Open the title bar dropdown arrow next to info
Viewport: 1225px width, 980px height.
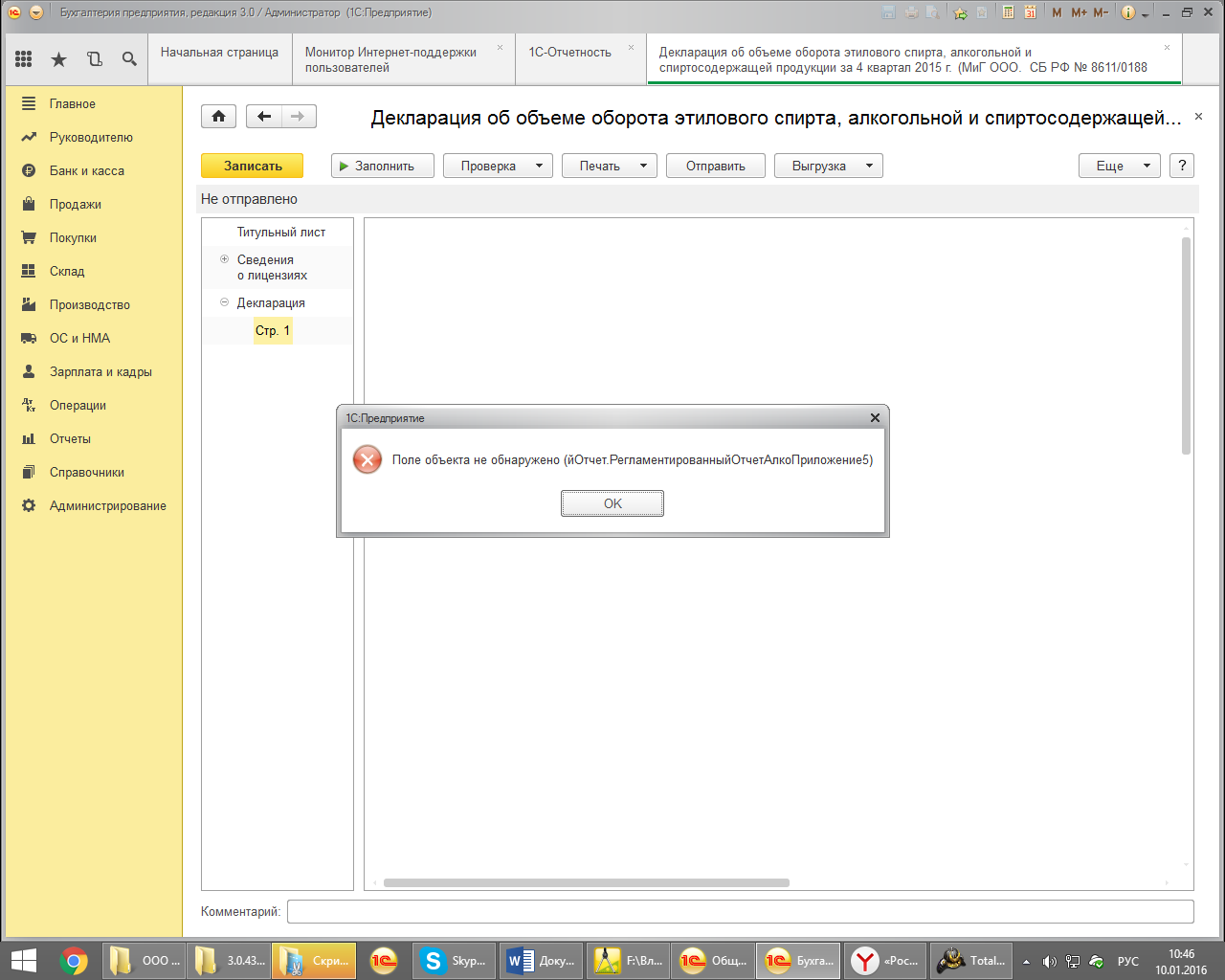pyautogui.click(x=1146, y=14)
